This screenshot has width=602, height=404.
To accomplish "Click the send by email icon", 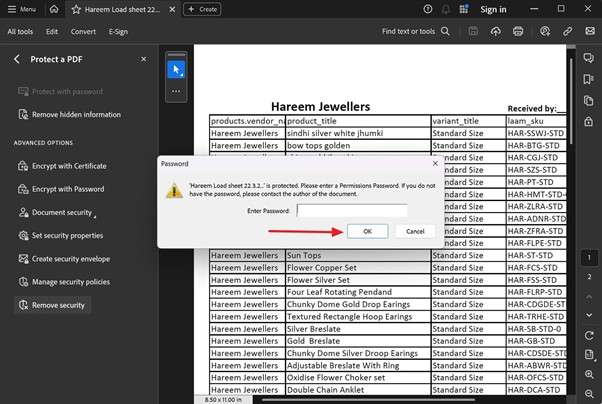I will (x=590, y=31).
